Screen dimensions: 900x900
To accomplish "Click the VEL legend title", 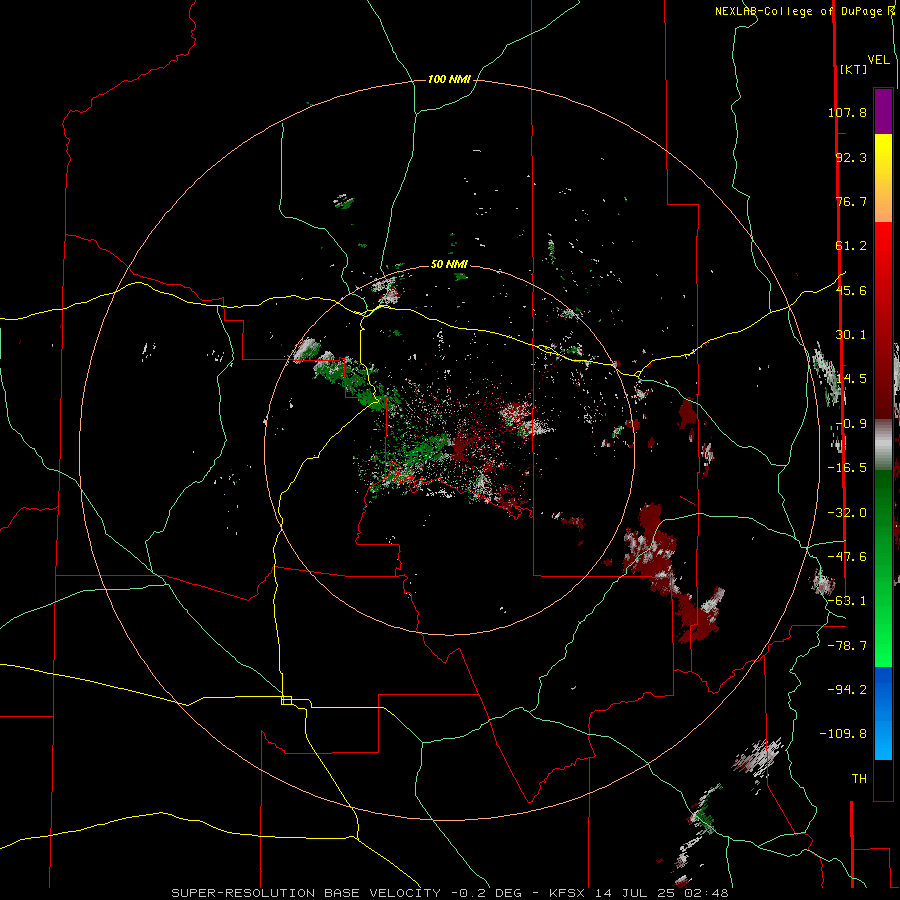I will [878, 60].
